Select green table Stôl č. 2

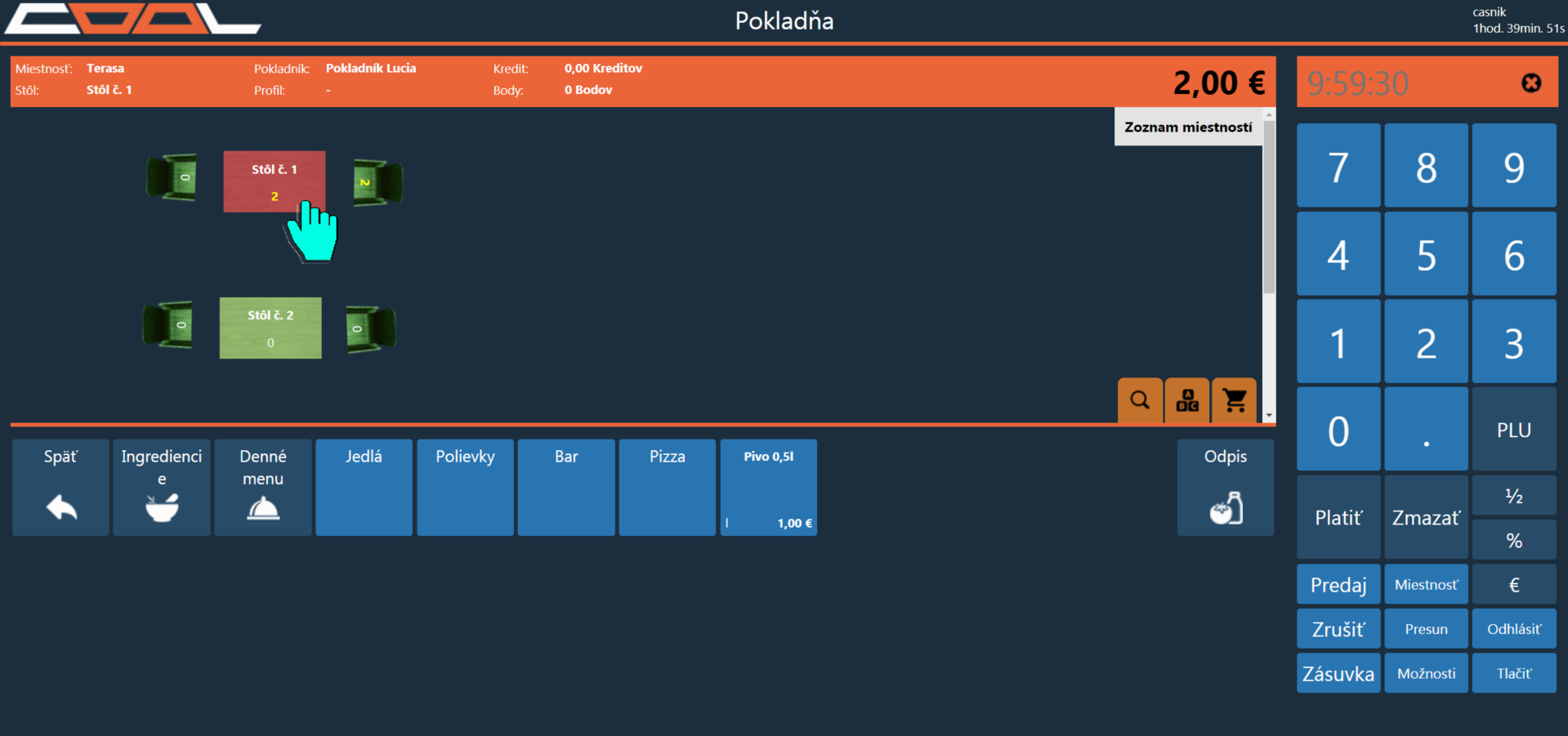(x=270, y=328)
